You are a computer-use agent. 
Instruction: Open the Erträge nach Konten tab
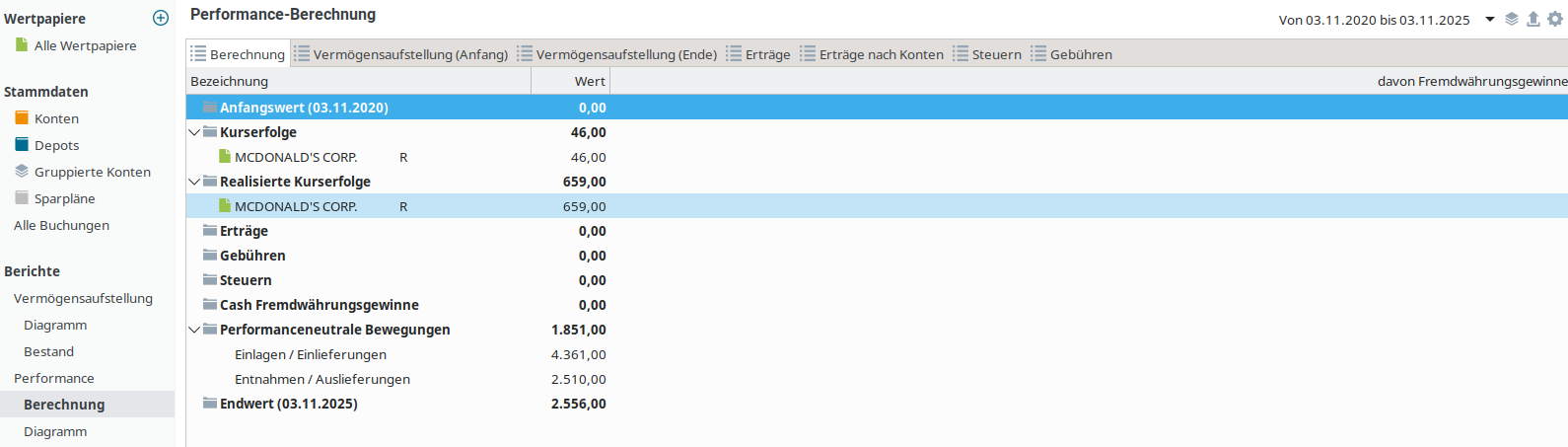click(x=872, y=54)
